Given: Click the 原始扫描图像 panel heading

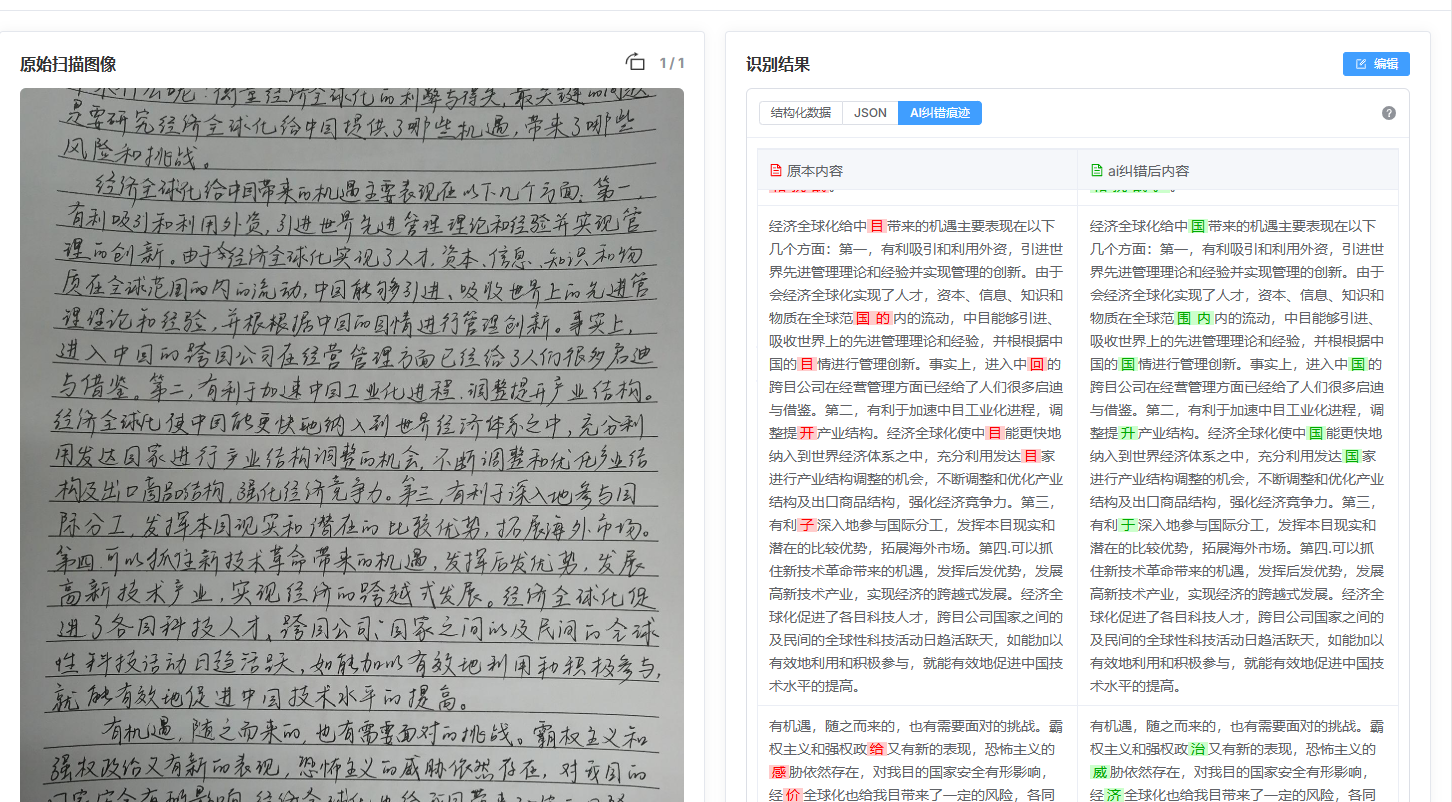Looking at the screenshot, I should pyautogui.click(x=68, y=64).
